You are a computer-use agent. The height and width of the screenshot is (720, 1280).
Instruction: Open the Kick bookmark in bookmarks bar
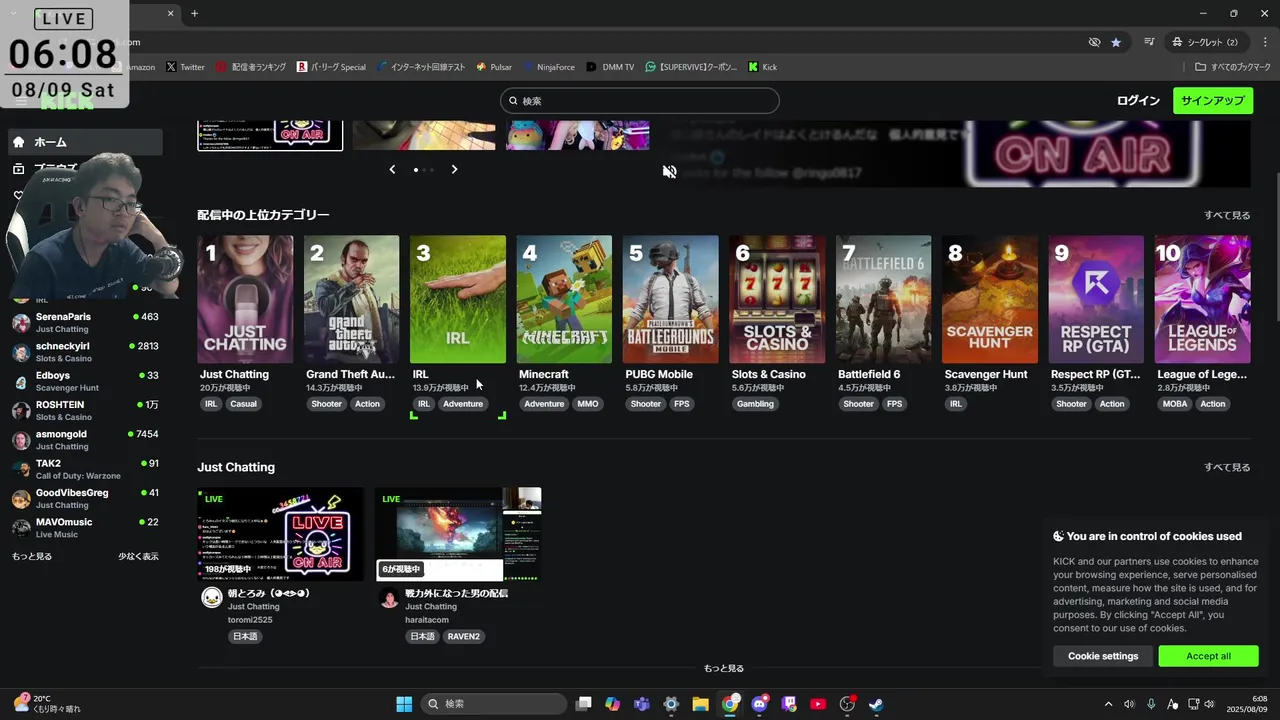tap(762, 67)
